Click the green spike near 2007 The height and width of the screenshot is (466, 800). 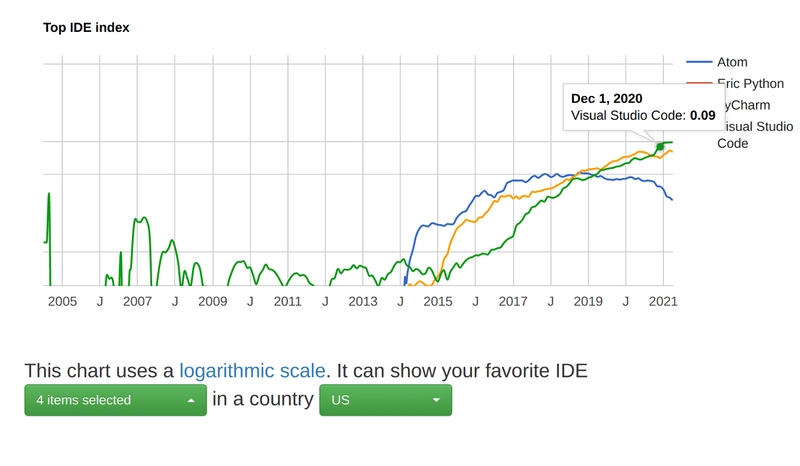(141, 220)
